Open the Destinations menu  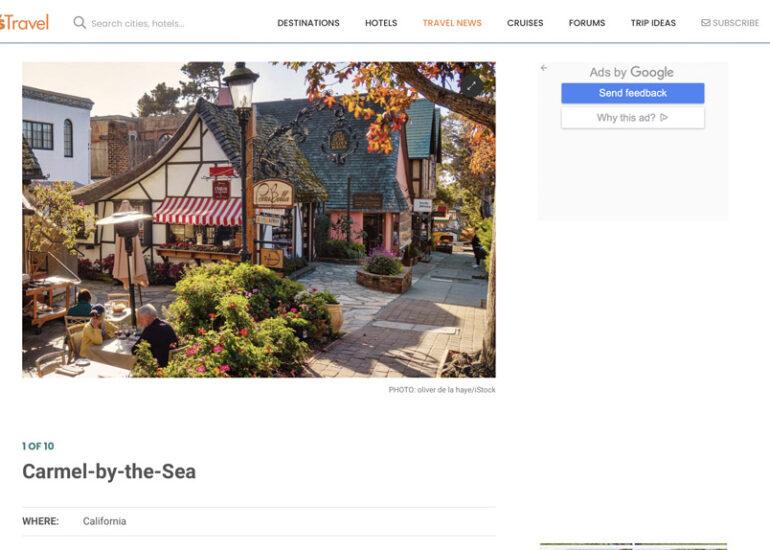click(308, 23)
